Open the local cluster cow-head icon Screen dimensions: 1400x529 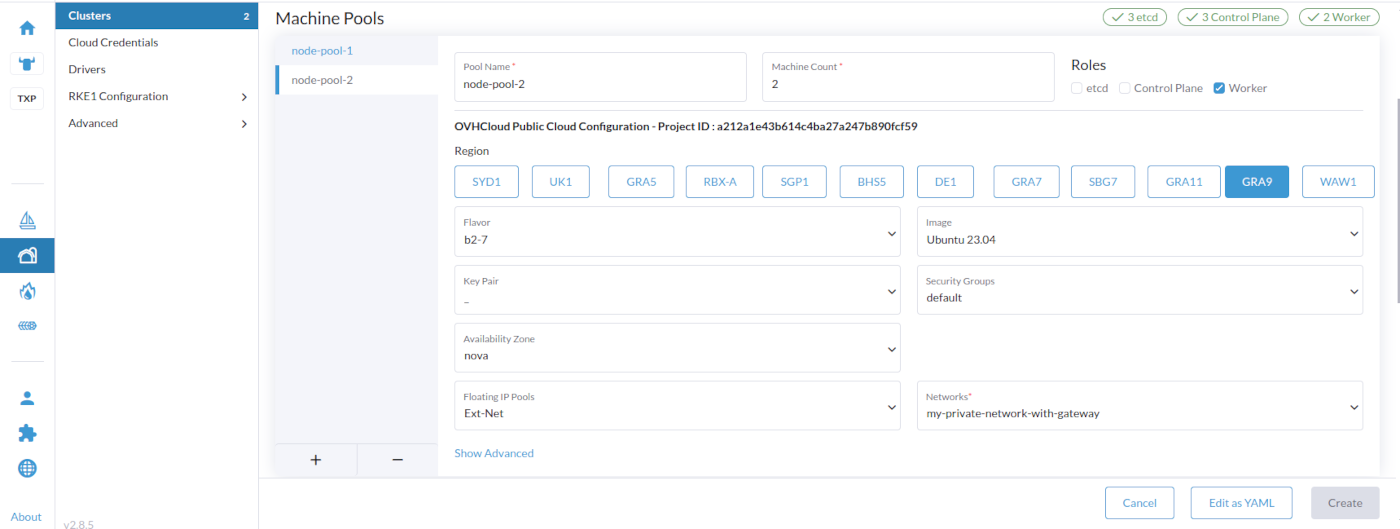27,64
